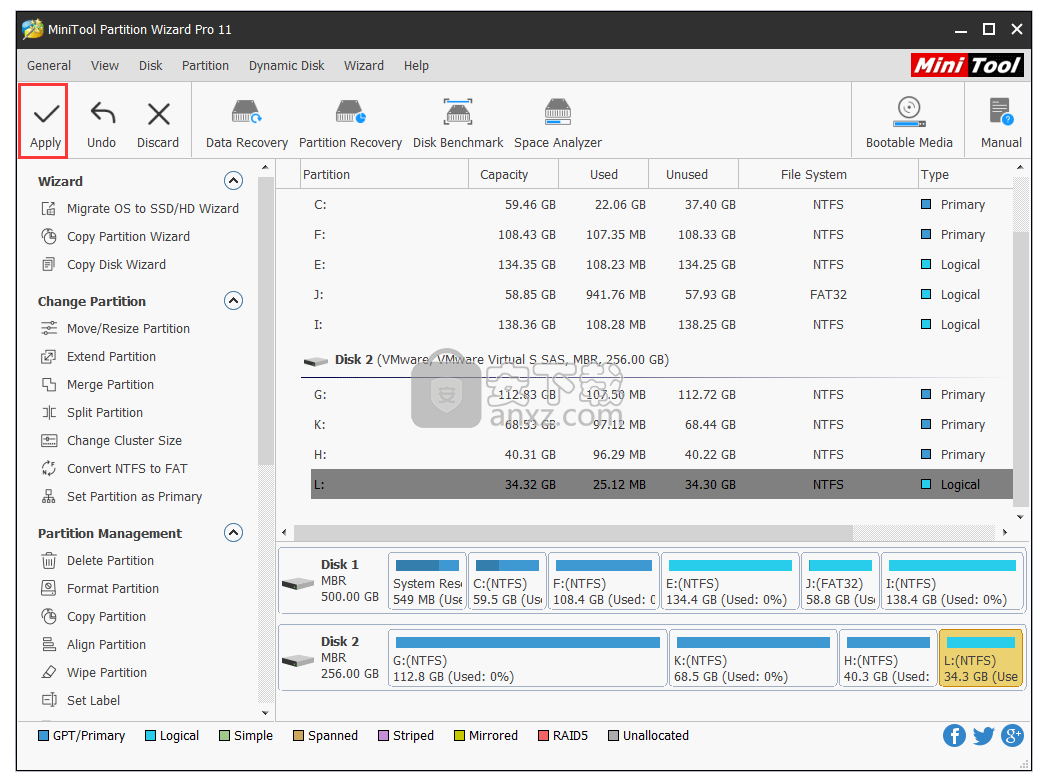Select System Reserved block in disk map
The width and height of the screenshot is (1038, 780).
point(427,583)
